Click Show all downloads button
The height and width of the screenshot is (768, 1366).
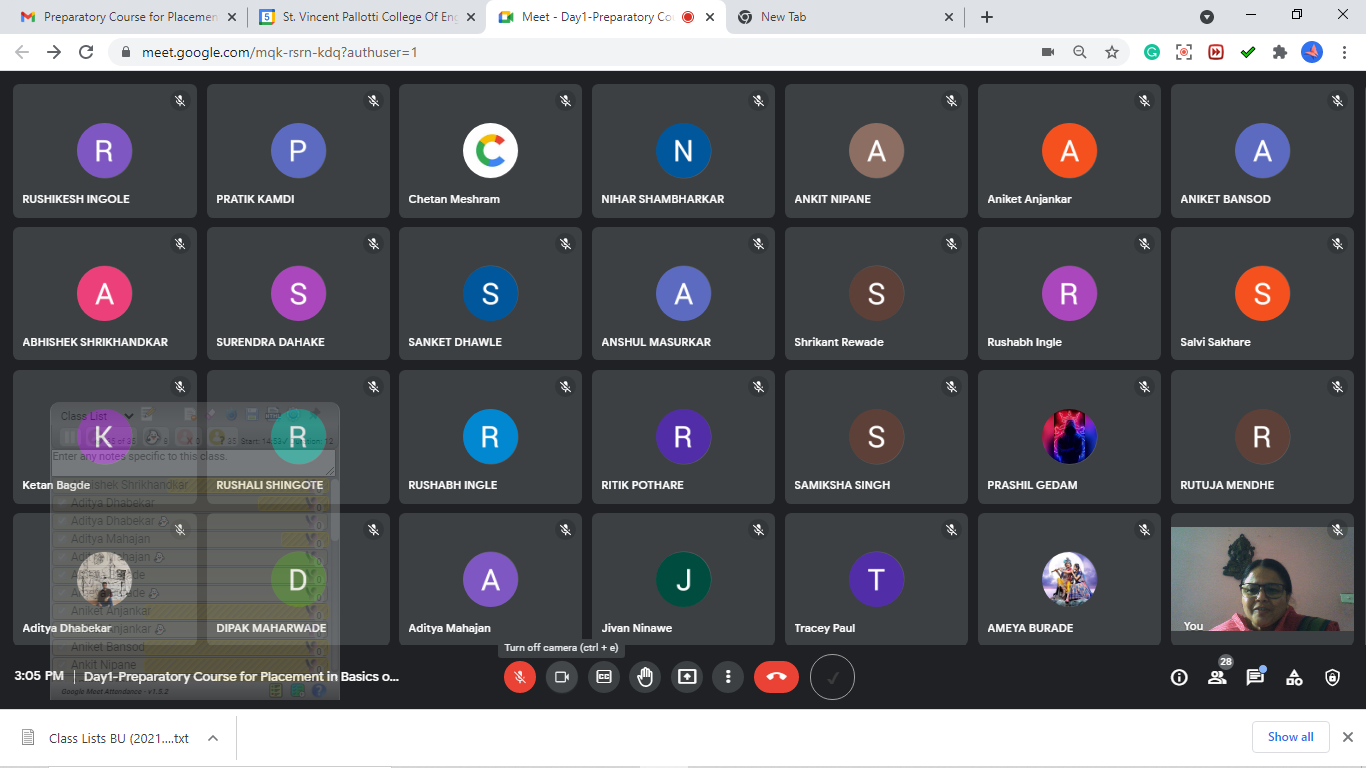click(x=1290, y=737)
